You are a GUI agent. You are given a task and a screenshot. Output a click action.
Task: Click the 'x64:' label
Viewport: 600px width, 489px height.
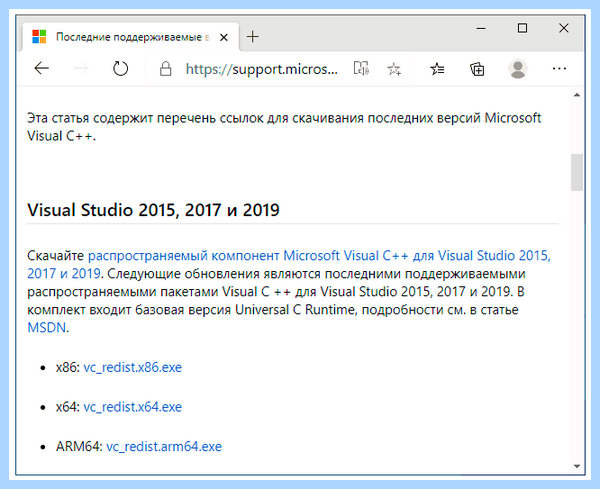coord(68,407)
